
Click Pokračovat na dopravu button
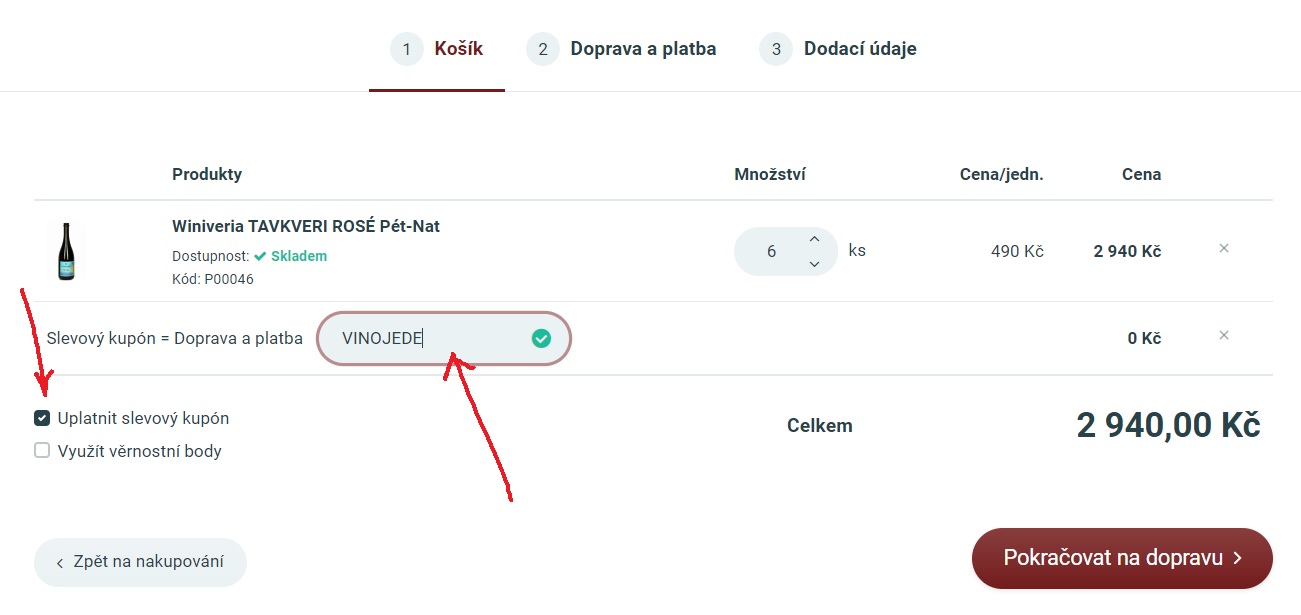pyautogui.click(x=1122, y=558)
